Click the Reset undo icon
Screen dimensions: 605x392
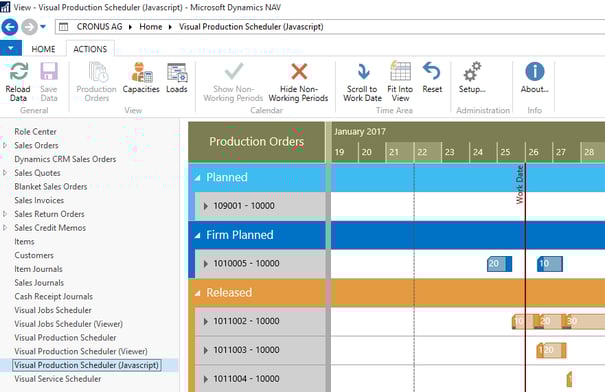(432, 72)
